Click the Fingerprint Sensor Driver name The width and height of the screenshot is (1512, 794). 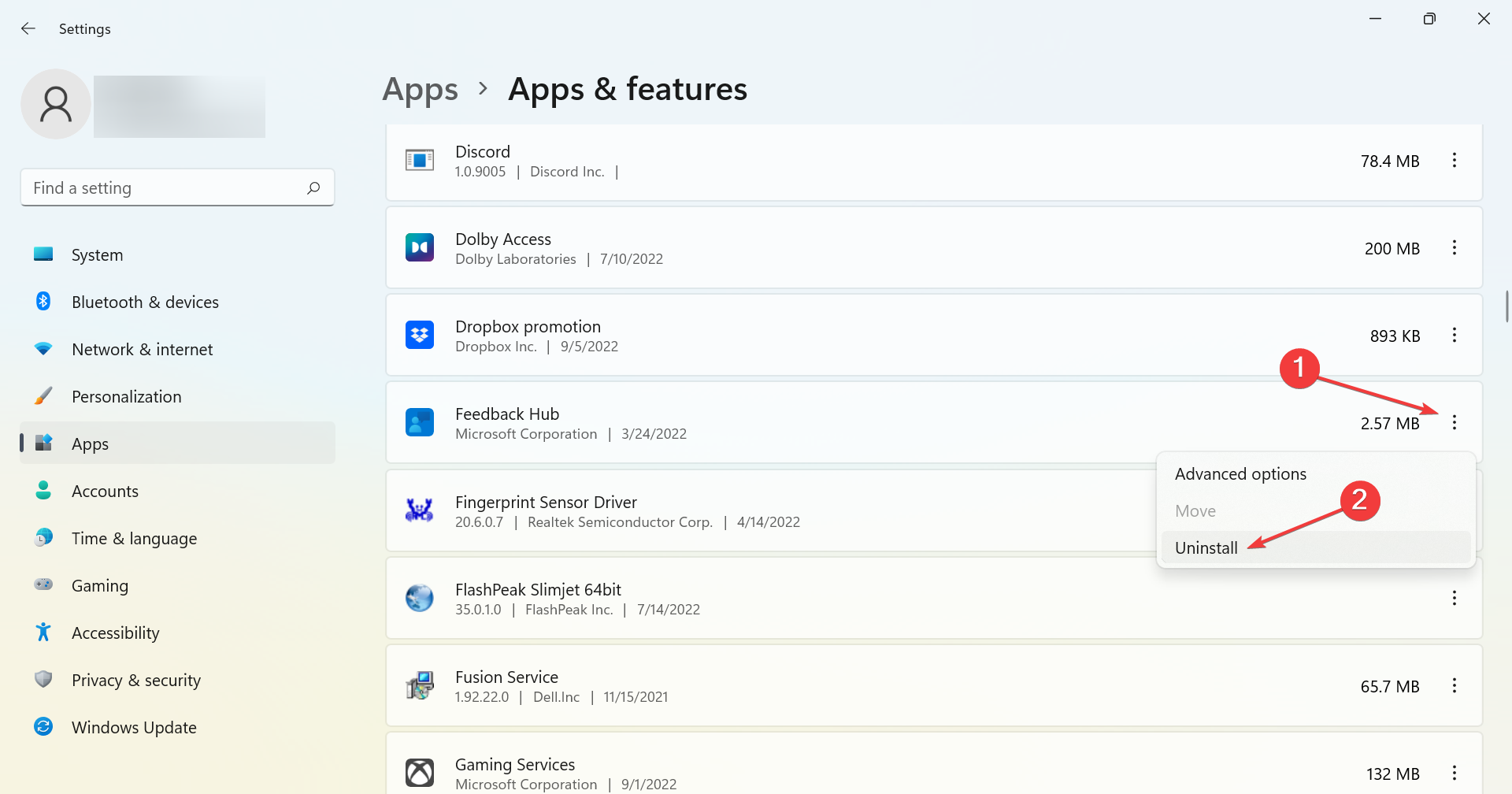pyautogui.click(x=546, y=503)
